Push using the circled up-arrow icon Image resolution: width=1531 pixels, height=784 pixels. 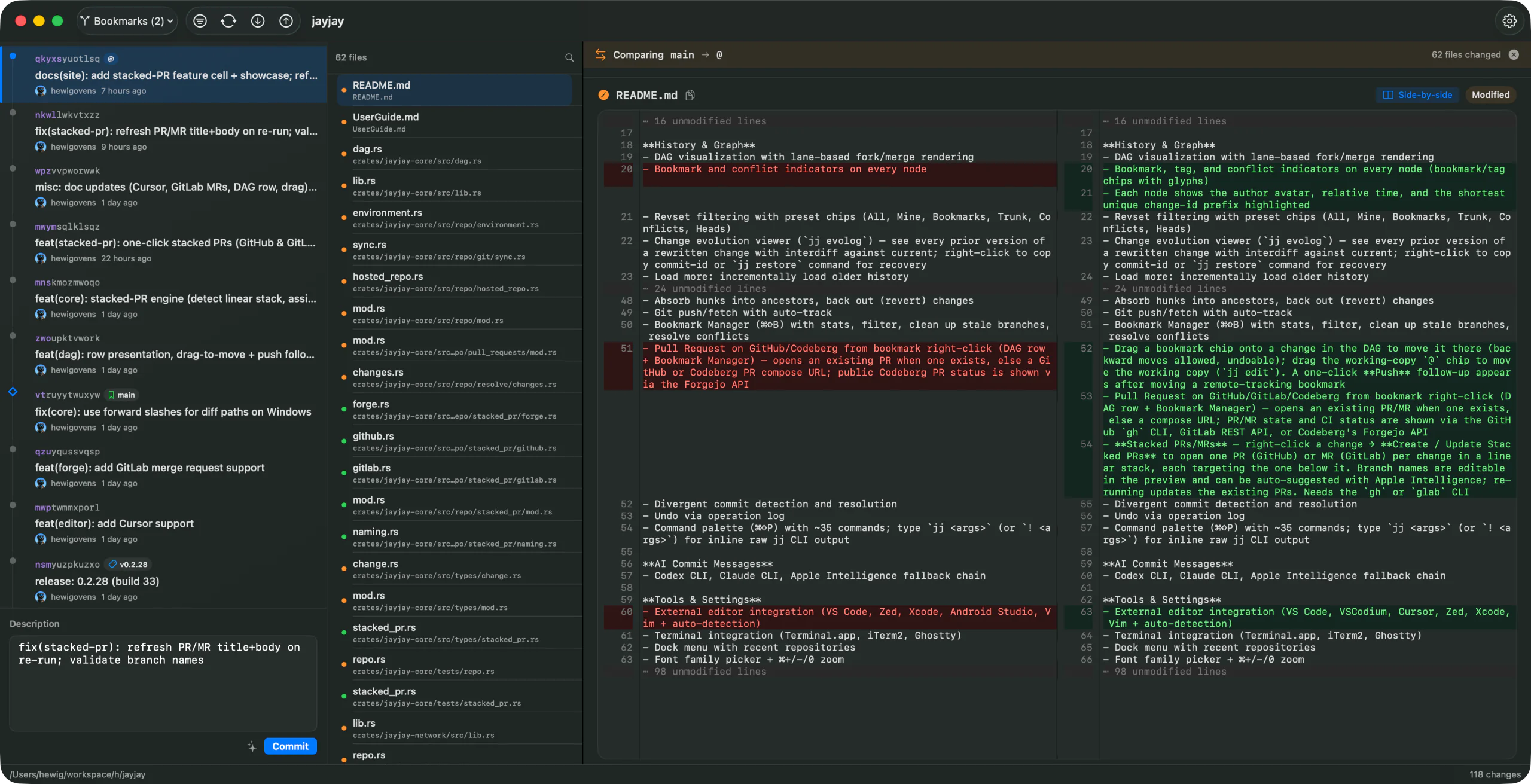[286, 21]
